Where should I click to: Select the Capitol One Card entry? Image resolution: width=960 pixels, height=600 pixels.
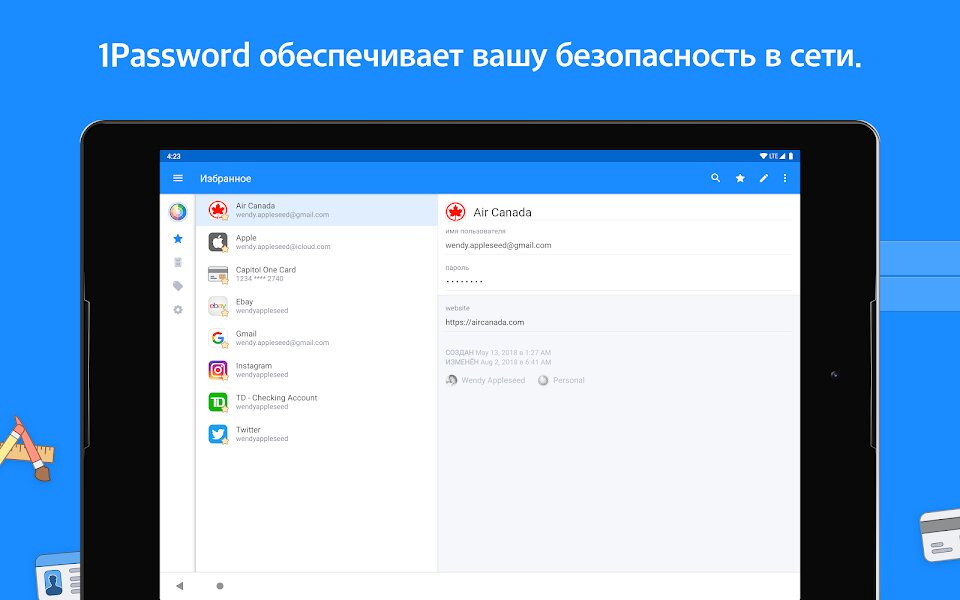point(317,274)
